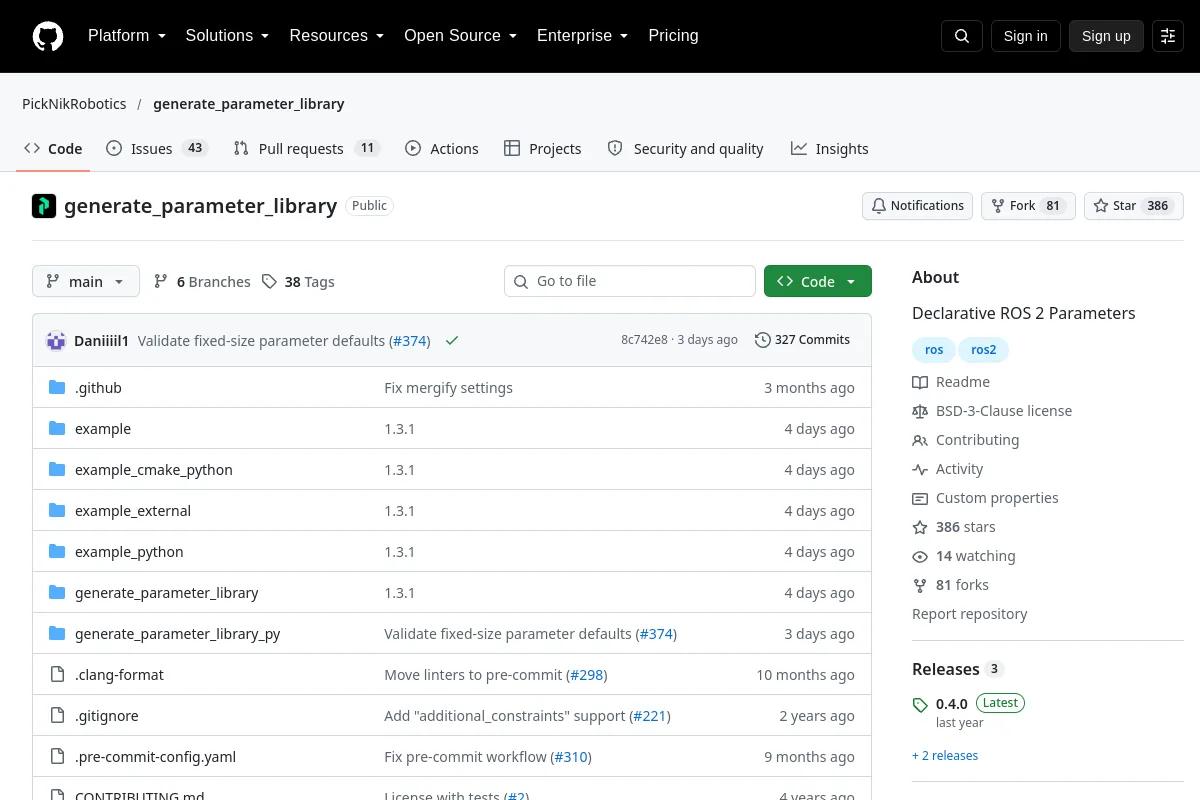The image size is (1200, 800).
Task: Click the example_python folder icon
Action: 57,552
